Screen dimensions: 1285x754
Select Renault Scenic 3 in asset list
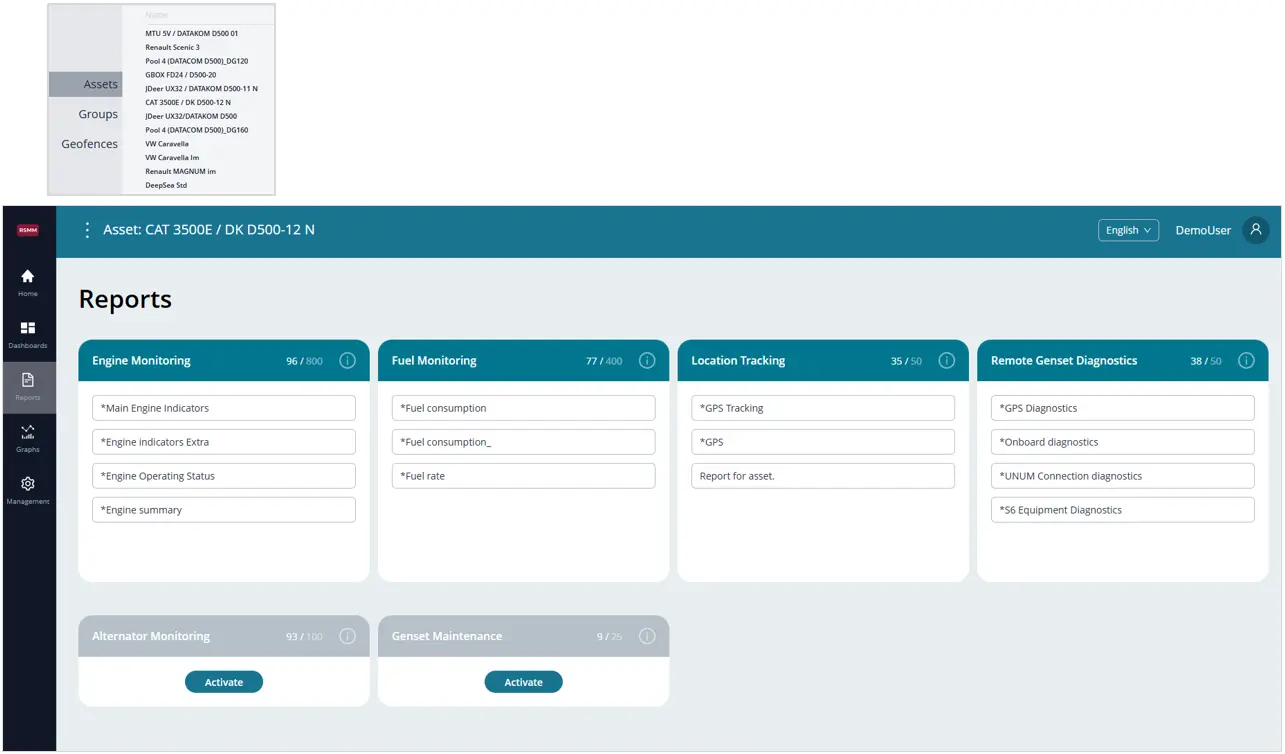coord(172,47)
